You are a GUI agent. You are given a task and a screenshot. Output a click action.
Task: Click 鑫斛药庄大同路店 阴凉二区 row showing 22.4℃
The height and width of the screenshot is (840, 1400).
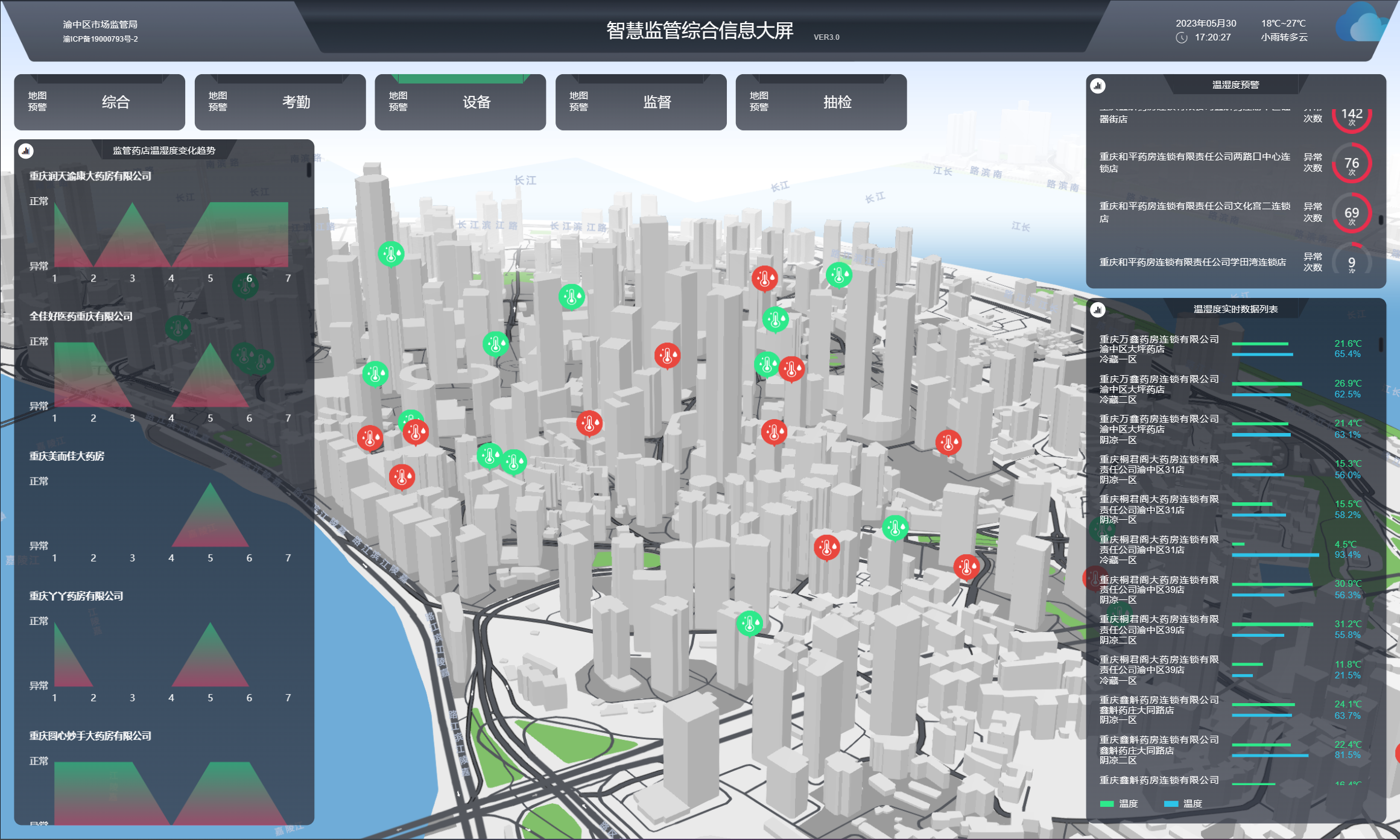(x=1231, y=750)
